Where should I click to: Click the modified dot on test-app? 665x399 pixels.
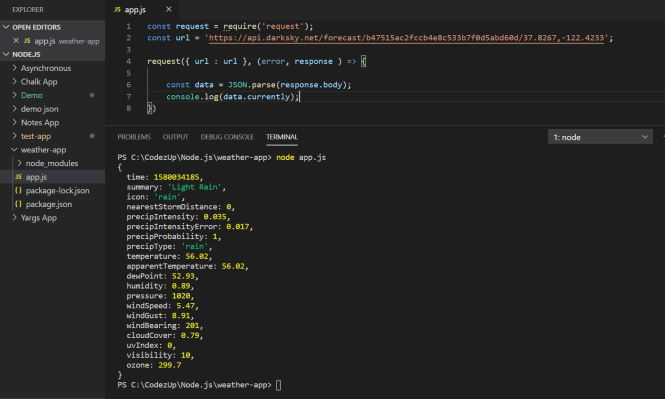92,136
